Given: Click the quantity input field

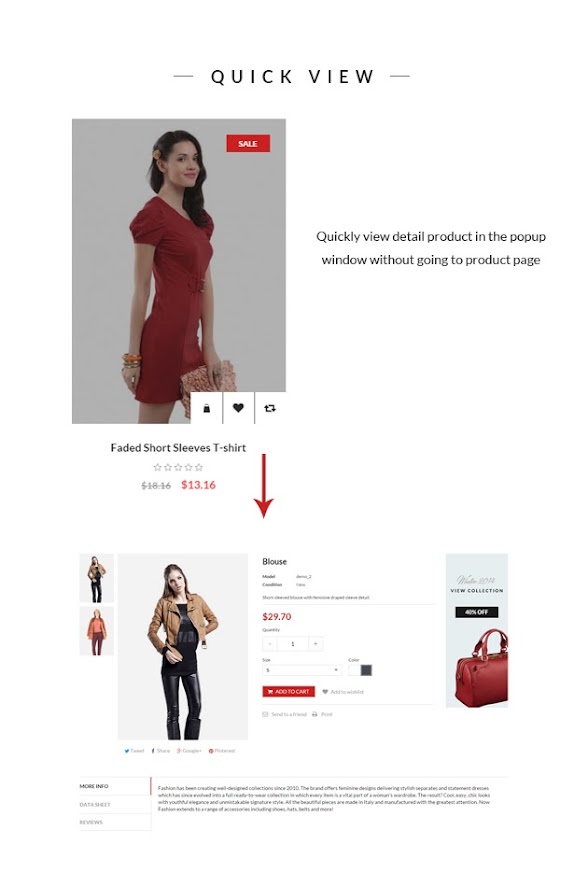Looking at the screenshot, I should (293, 644).
